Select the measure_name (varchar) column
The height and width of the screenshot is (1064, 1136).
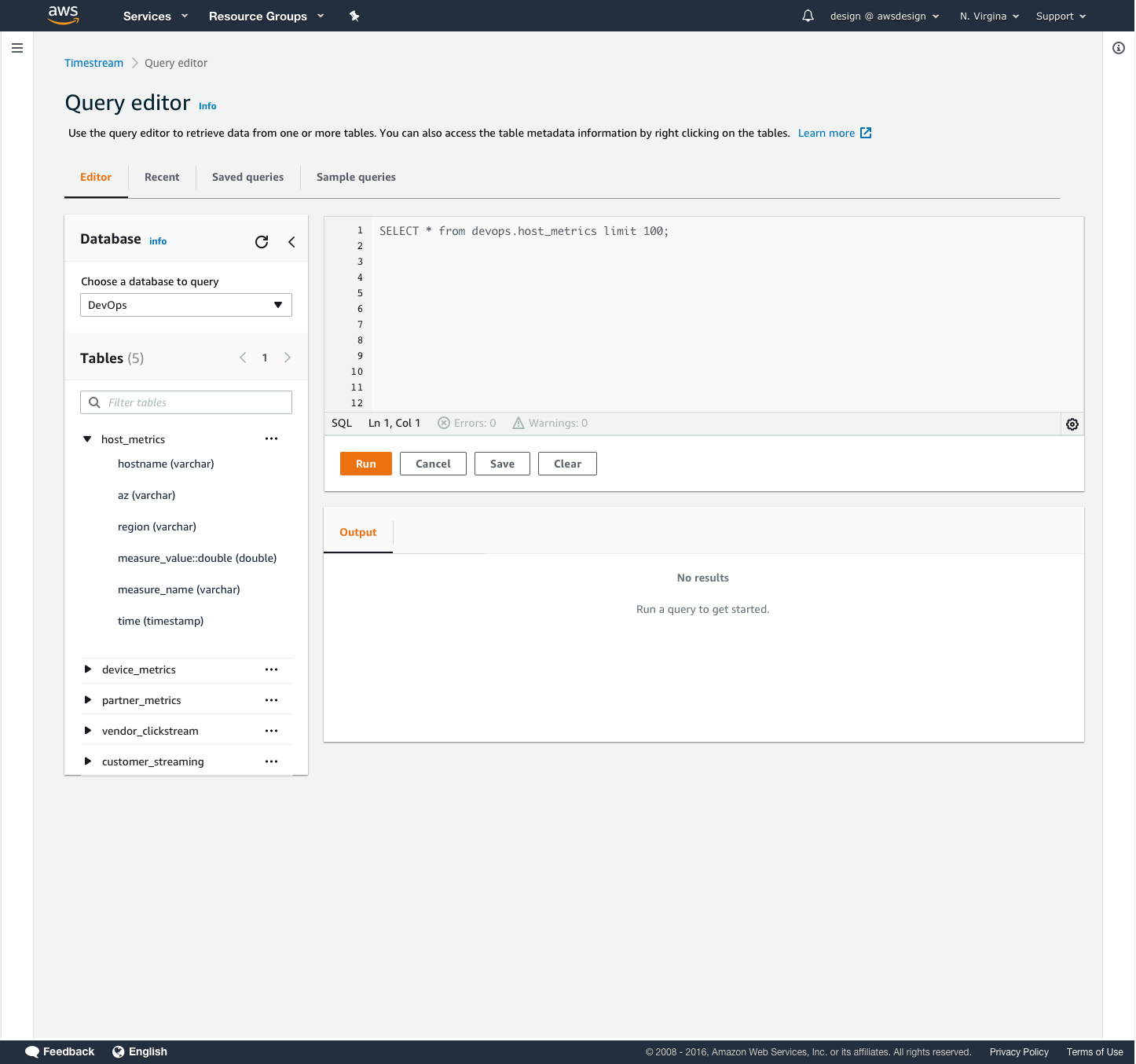(179, 589)
